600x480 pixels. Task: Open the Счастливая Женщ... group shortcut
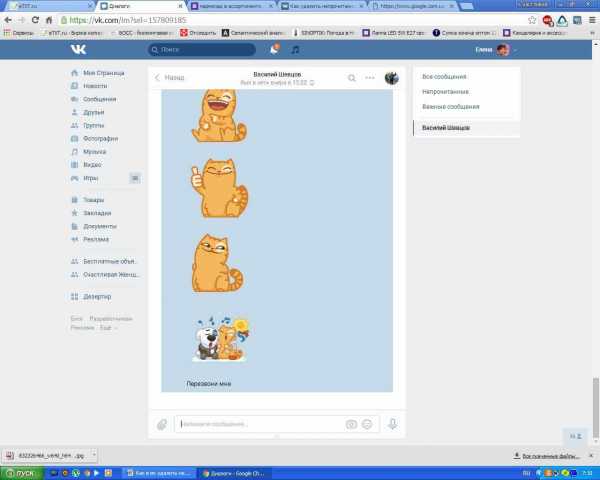pos(105,274)
